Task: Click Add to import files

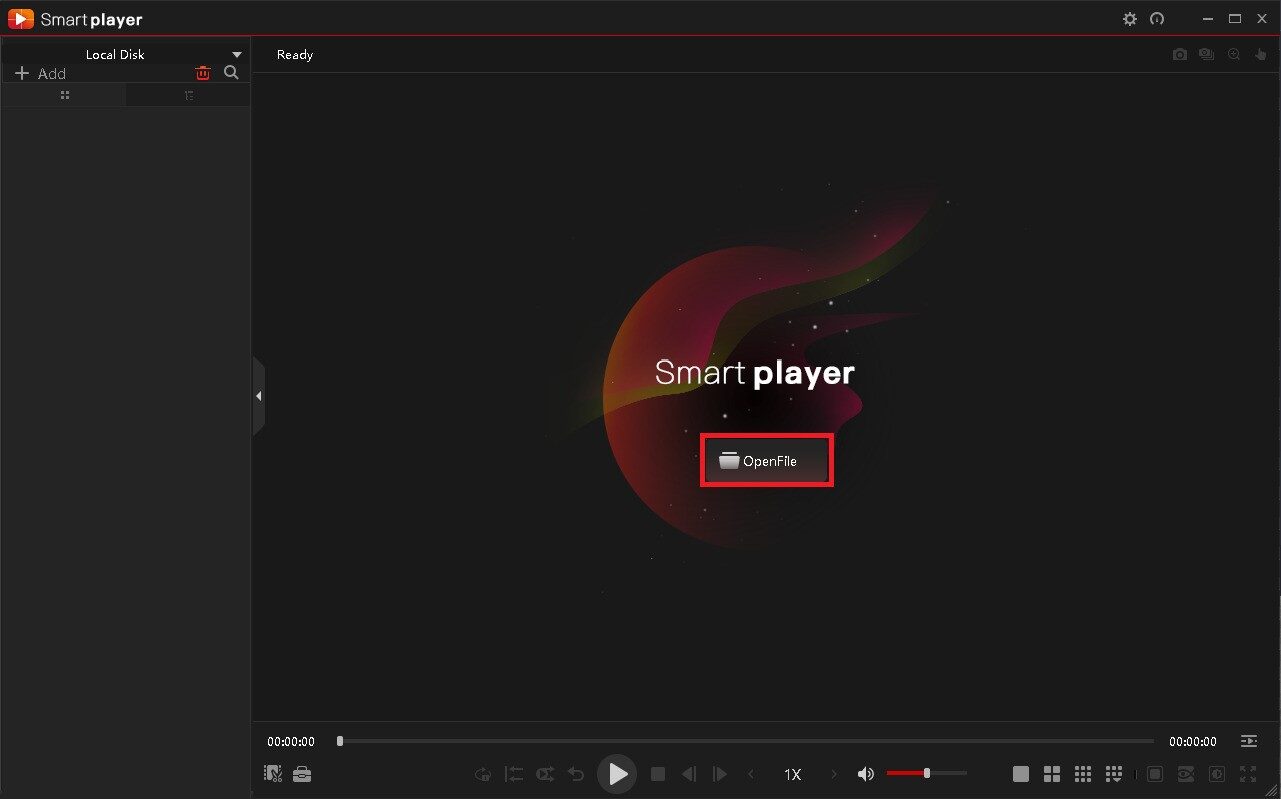Action: (x=41, y=74)
